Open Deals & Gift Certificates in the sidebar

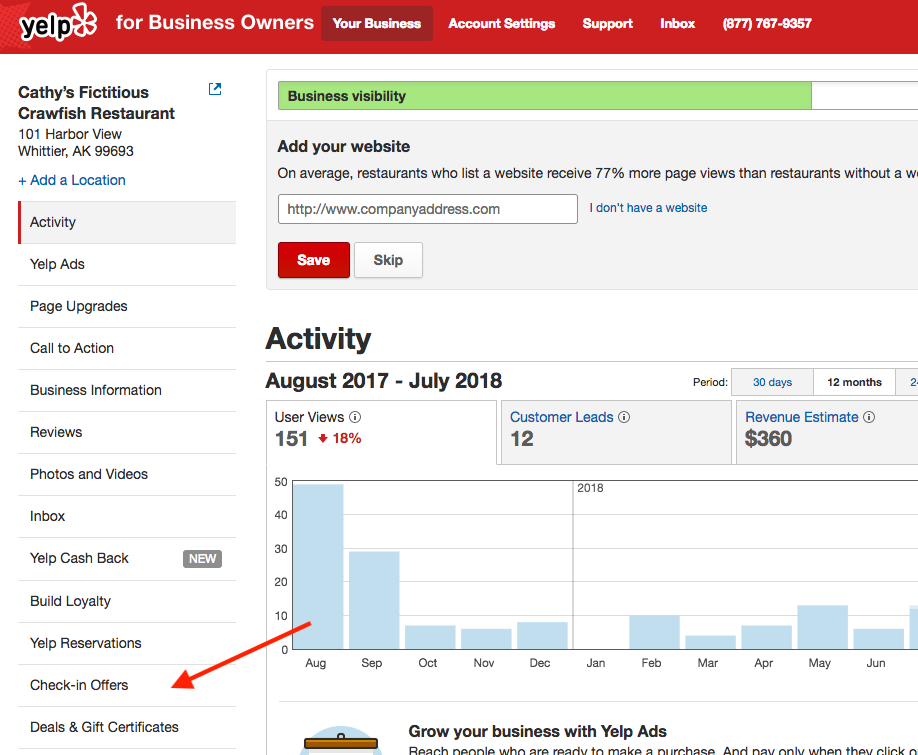tap(127, 727)
